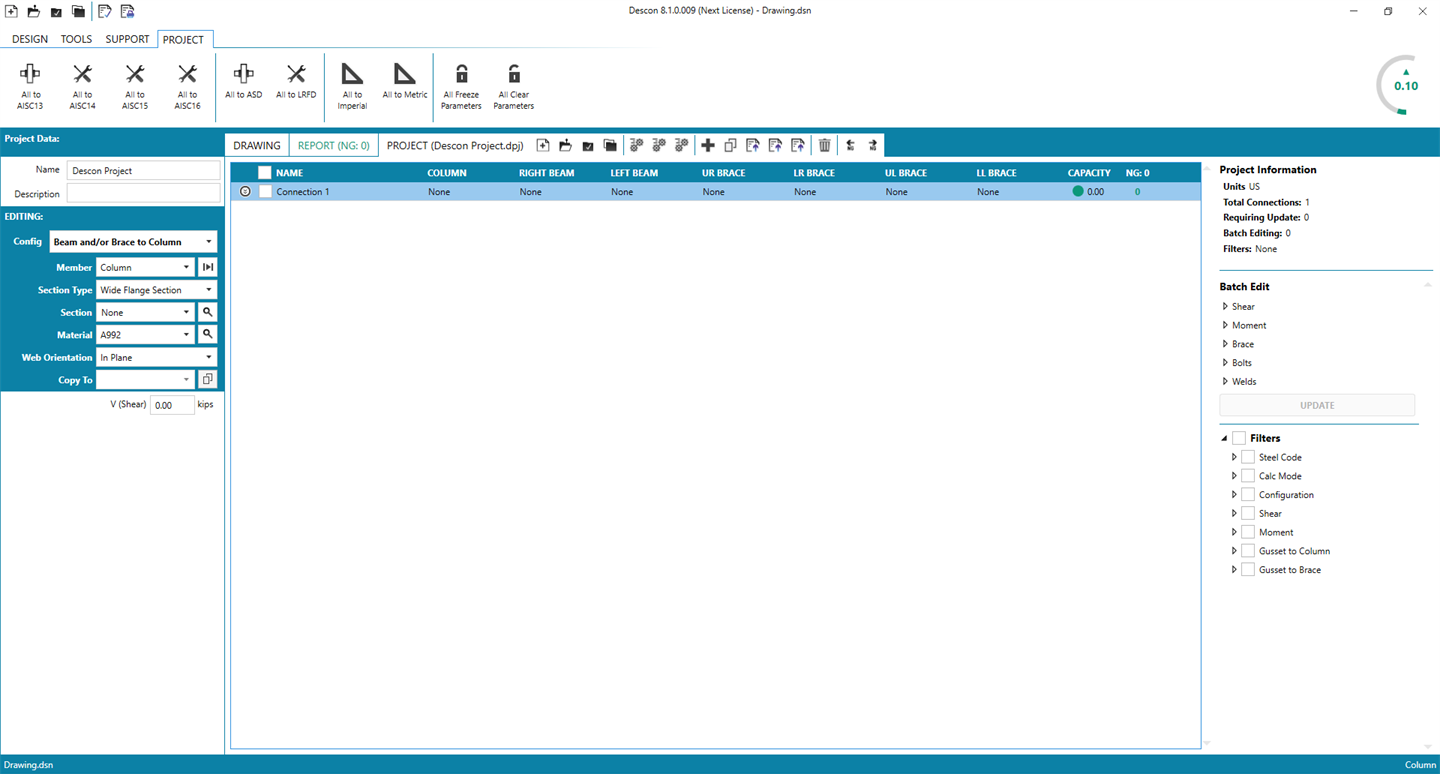This screenshot has width=1440, height=774.
Task: Toggle the Steel Code filter checkbox
Action: click(x=1248, y=457)
